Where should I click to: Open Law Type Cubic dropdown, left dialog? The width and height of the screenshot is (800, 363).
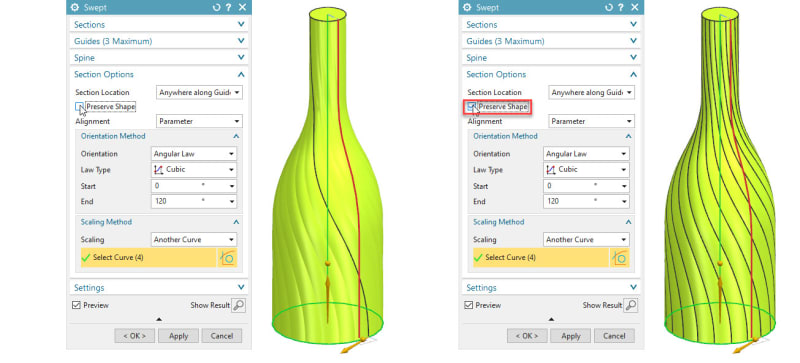pyautogui.click(x=194, y=170)
